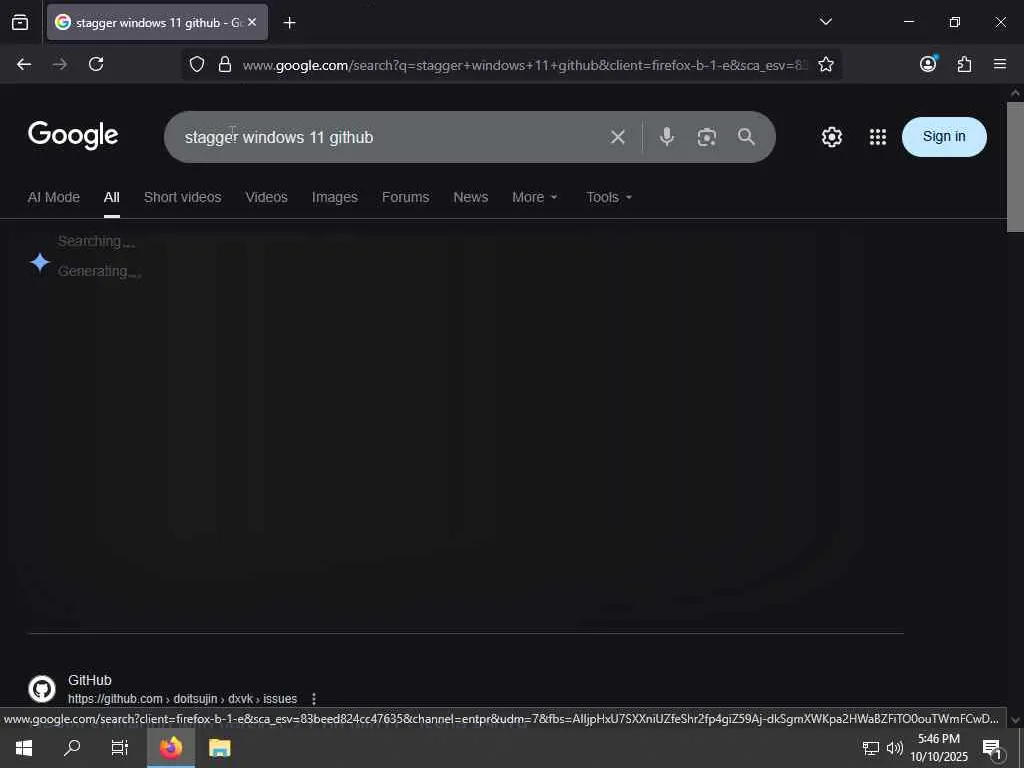Open Firefox application hamburger menu
Image resolution: width=1024 pixels, height=768 pixels.
click(1000, 64)
